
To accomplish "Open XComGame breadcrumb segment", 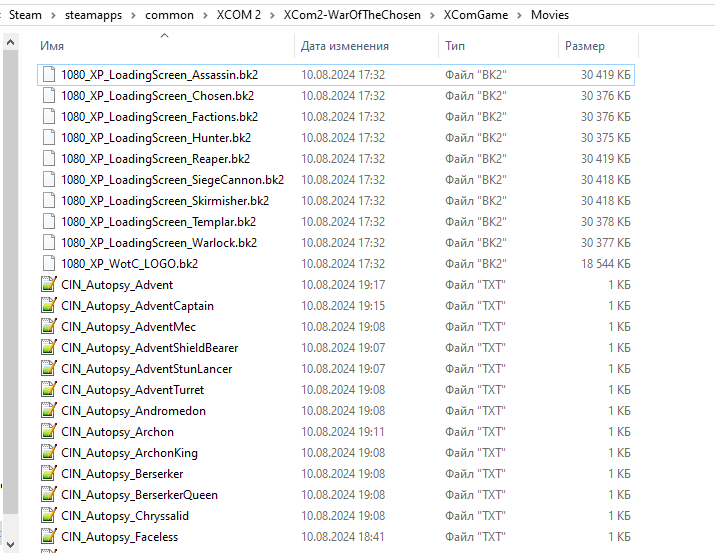I will point(476,15).
